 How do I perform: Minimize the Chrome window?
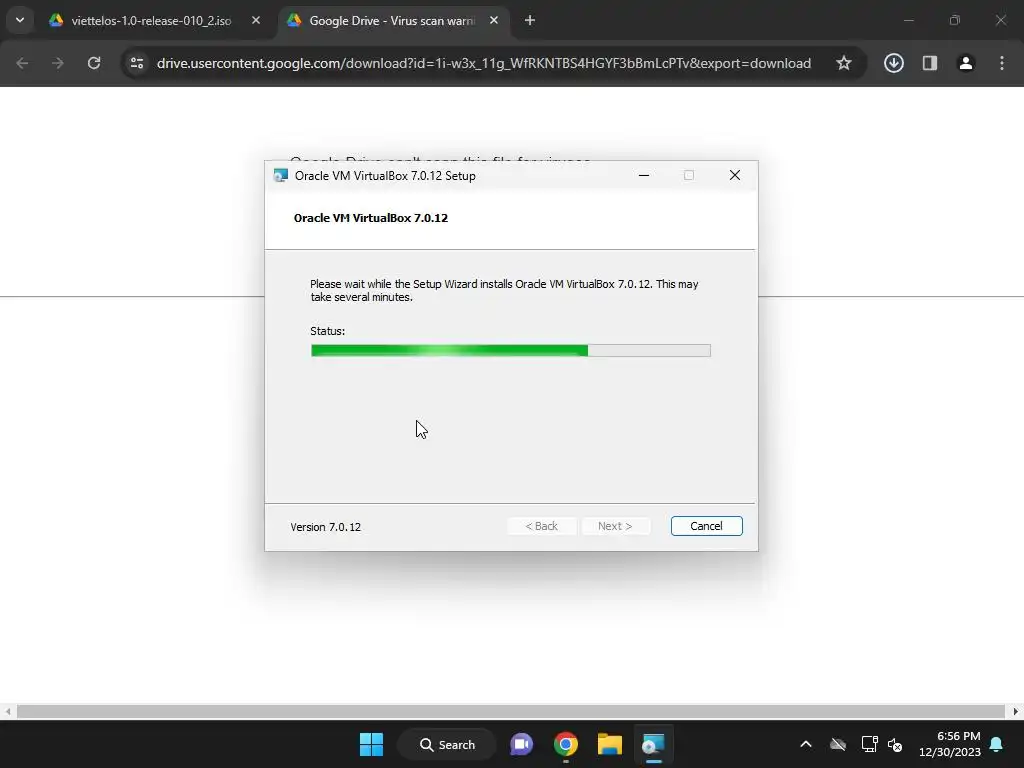(x=908, y=20)
